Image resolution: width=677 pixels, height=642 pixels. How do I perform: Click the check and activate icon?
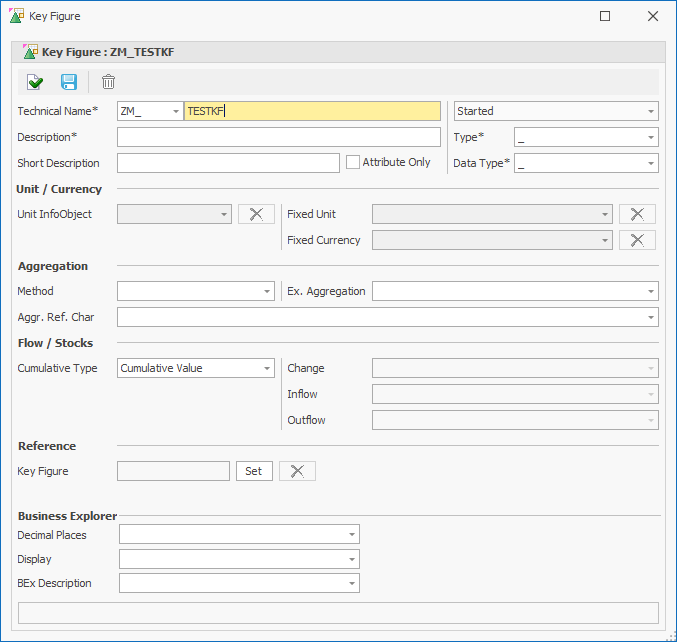36,82
